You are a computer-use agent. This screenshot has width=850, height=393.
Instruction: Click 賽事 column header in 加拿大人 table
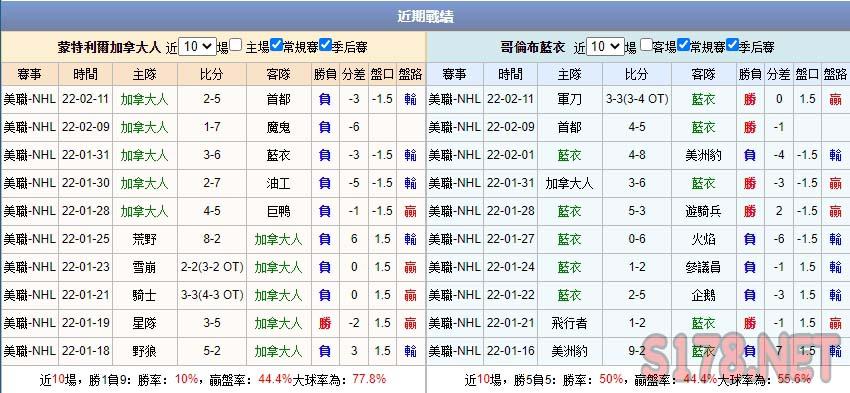[x=29, y=74]
